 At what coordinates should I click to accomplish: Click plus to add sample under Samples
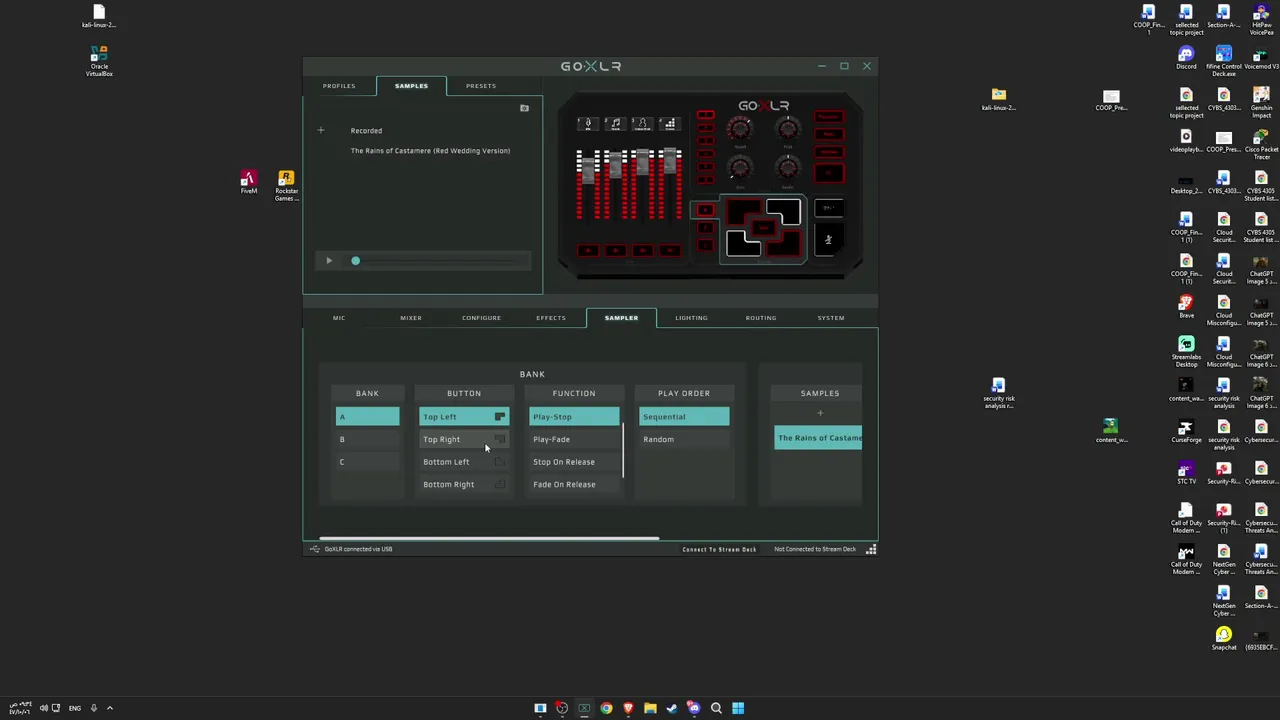(x=820, y=413)
